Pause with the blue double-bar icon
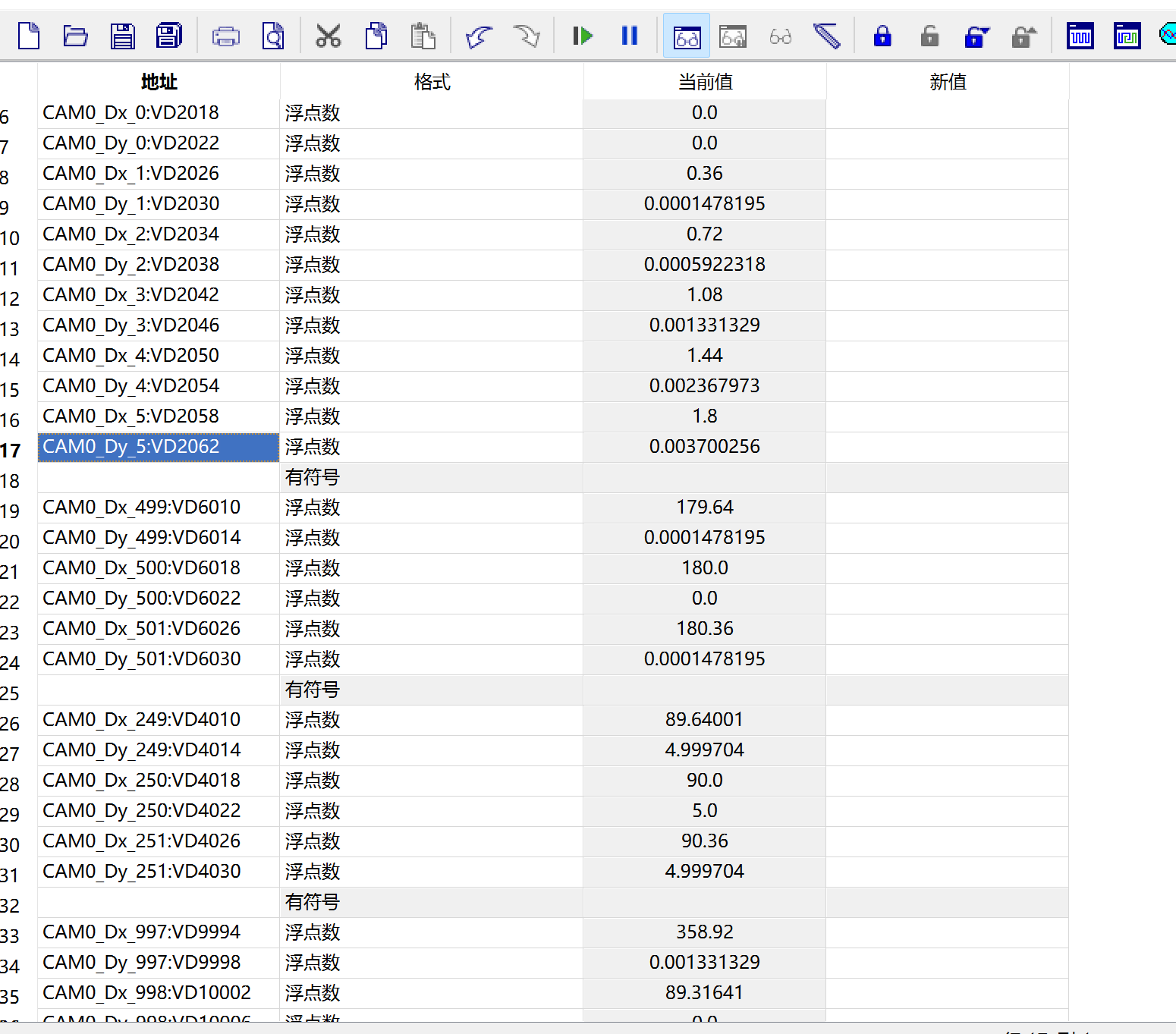The width and height of the screenshot is (1176, 1034). pos(630,36)
